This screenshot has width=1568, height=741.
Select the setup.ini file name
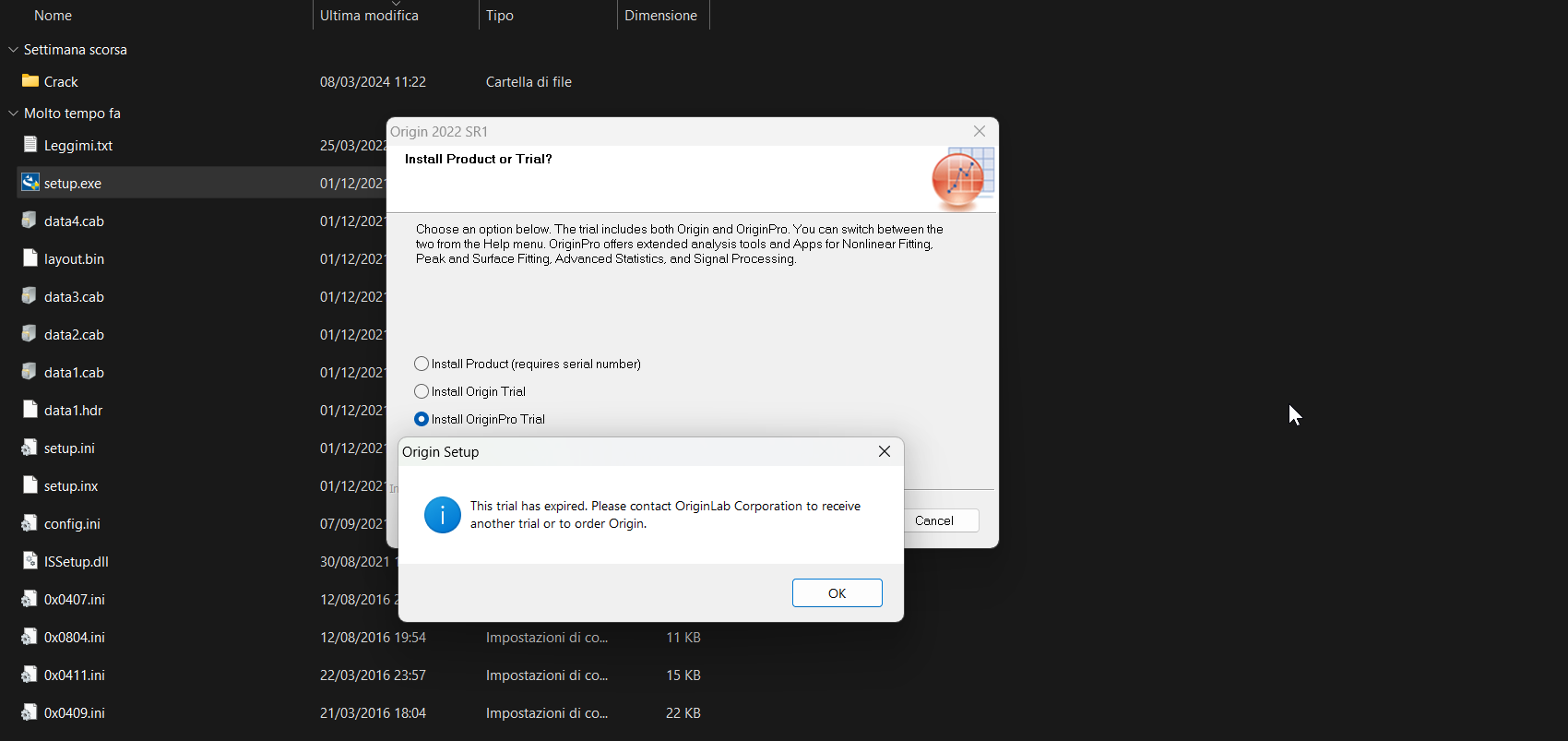click(69, 448)
